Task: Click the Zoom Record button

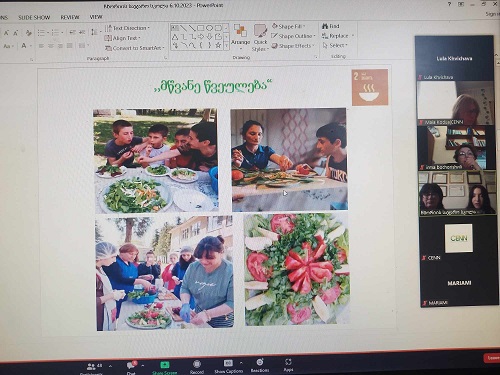Action: pyautogui.click(x=197, y=366)
